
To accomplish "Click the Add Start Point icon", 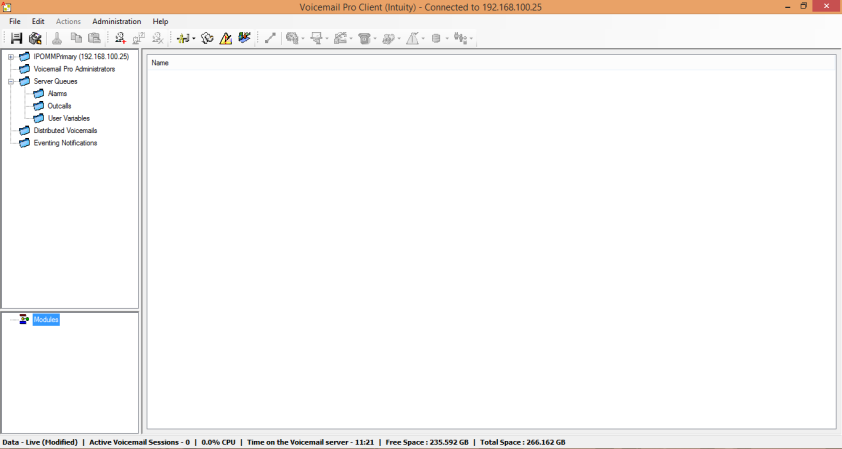I will point(120,38).
